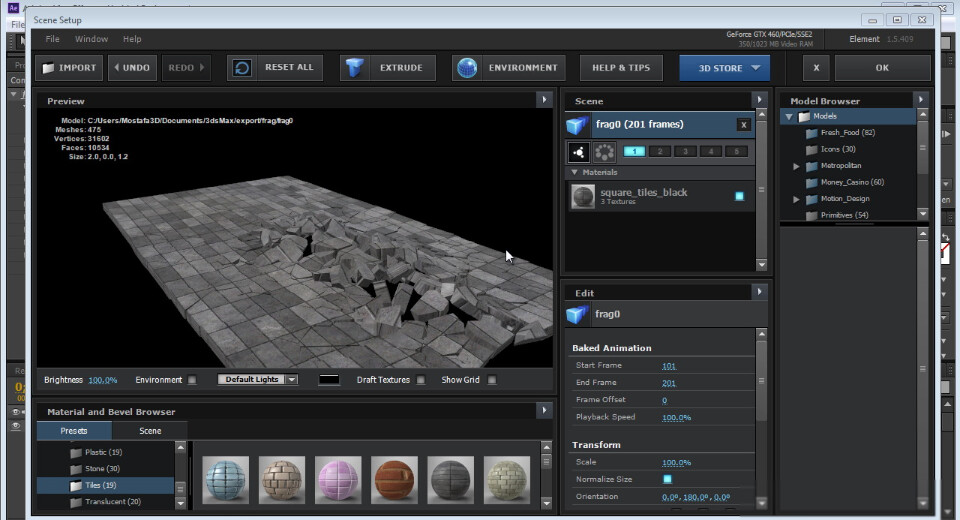Expand Model Browser panel options arrow
Screen dimensions: 960x520
[x=921, y=99]
